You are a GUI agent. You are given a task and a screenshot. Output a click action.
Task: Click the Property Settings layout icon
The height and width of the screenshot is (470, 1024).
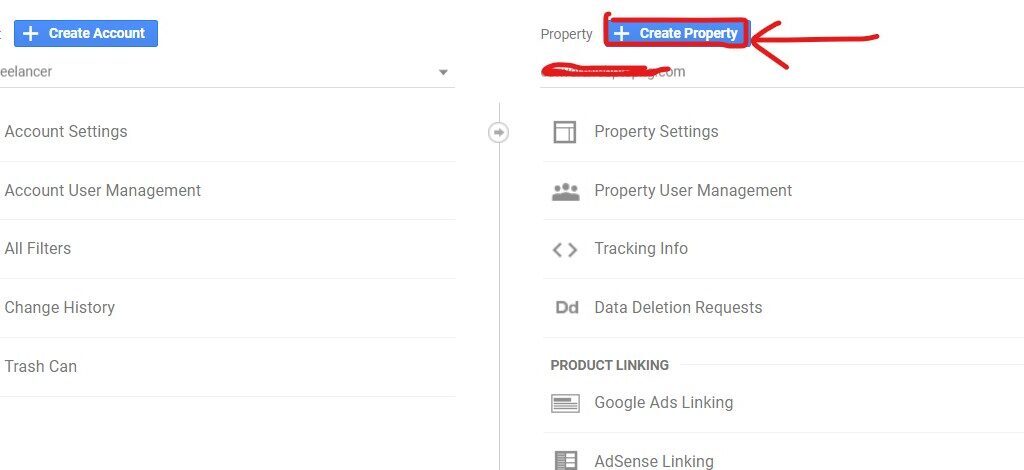[x=565, y=132]
